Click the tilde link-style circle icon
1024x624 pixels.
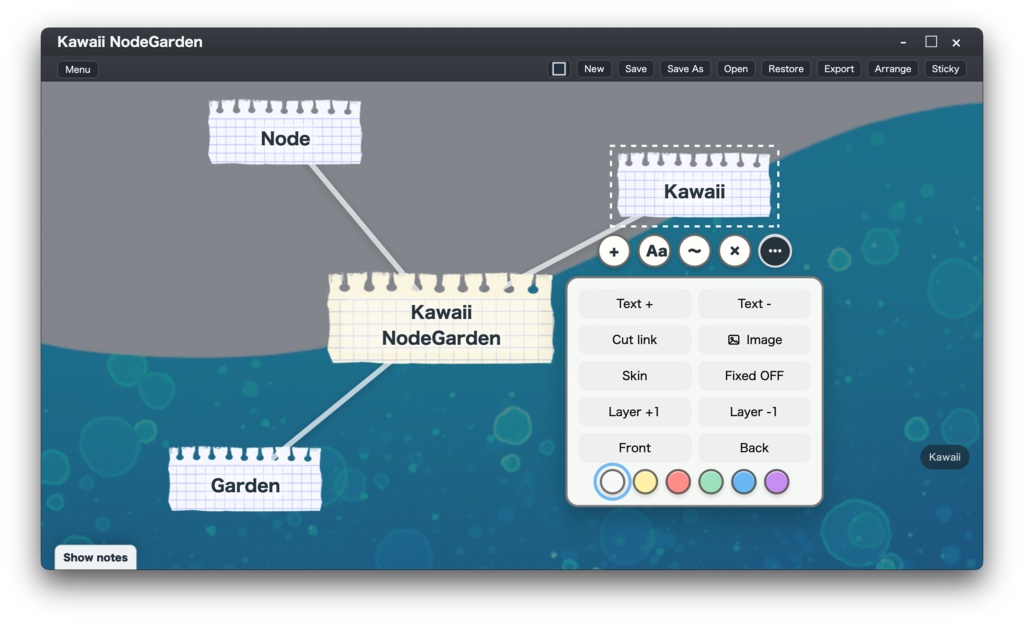pyautogui.click(x=694, y=251)
